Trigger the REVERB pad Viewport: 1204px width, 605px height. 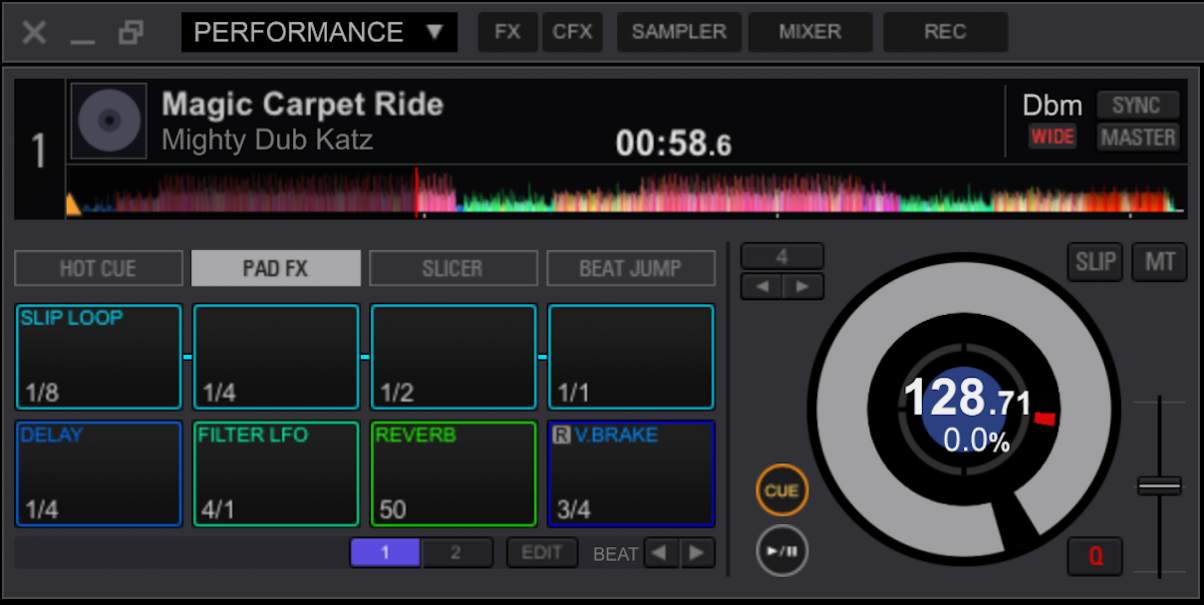(453, 473)
